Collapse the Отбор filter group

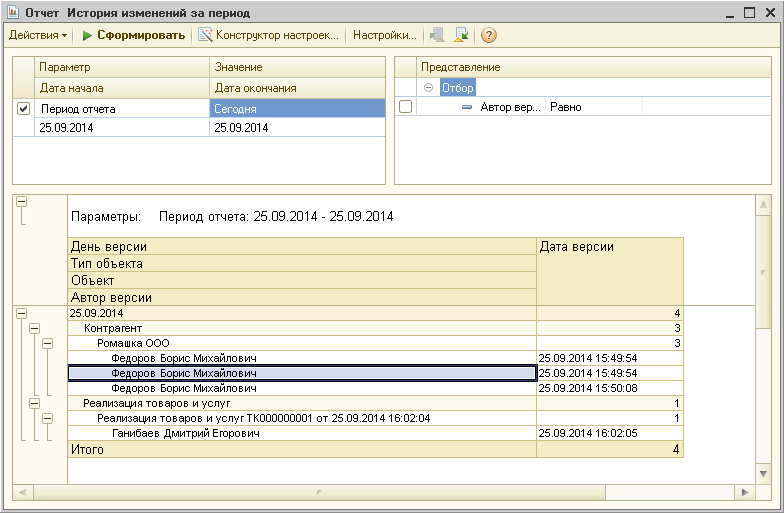429,88
